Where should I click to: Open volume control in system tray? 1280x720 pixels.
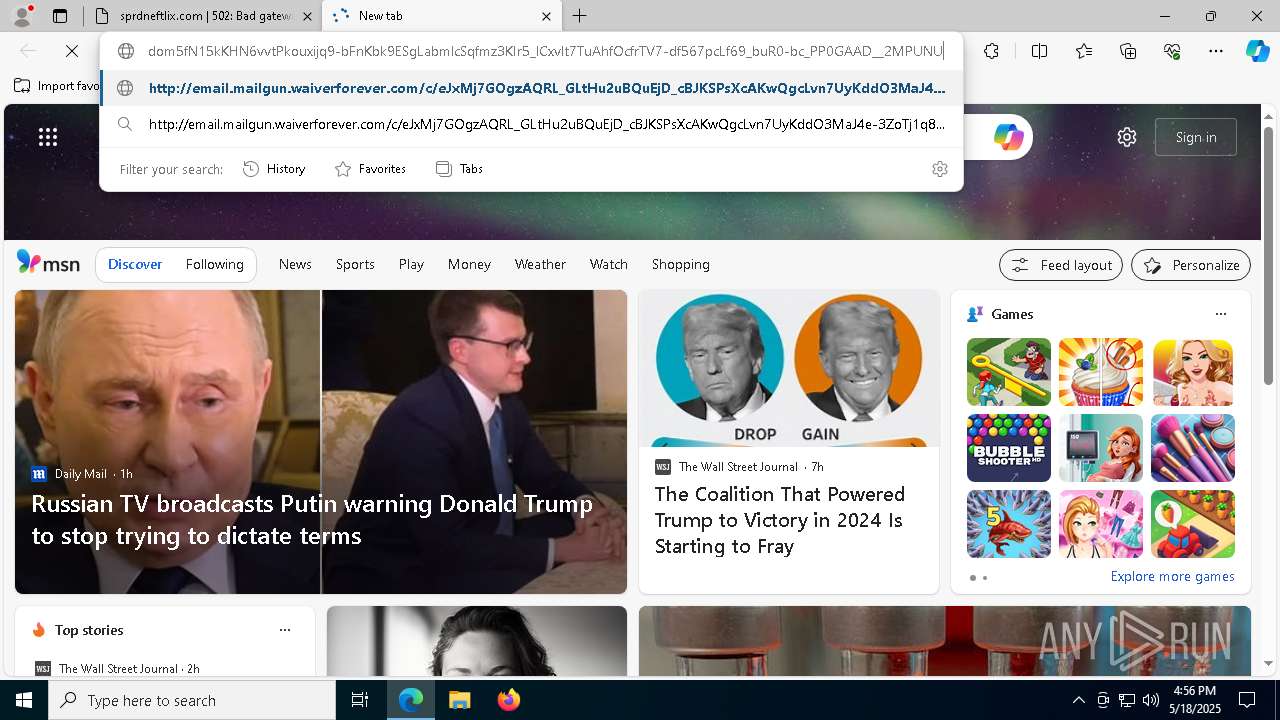pyautogui.click(x=1150, y=700)
